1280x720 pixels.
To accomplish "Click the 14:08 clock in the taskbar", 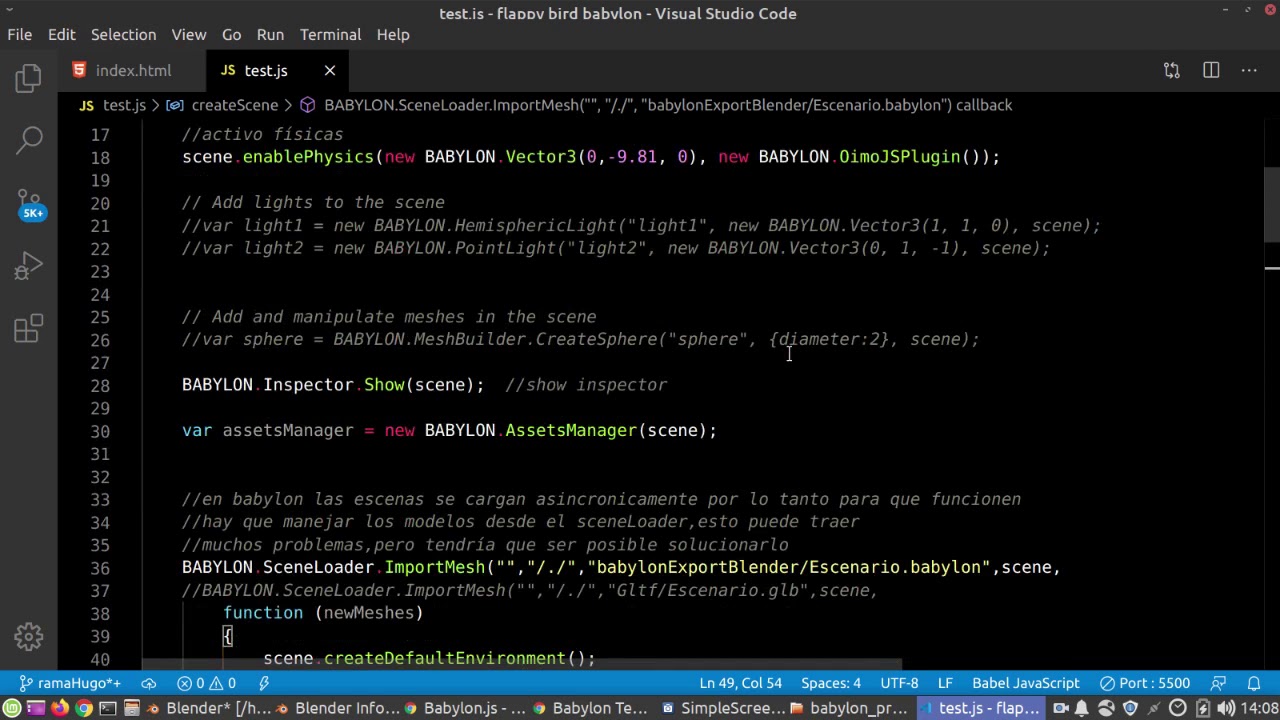I will coord(1258,709).
